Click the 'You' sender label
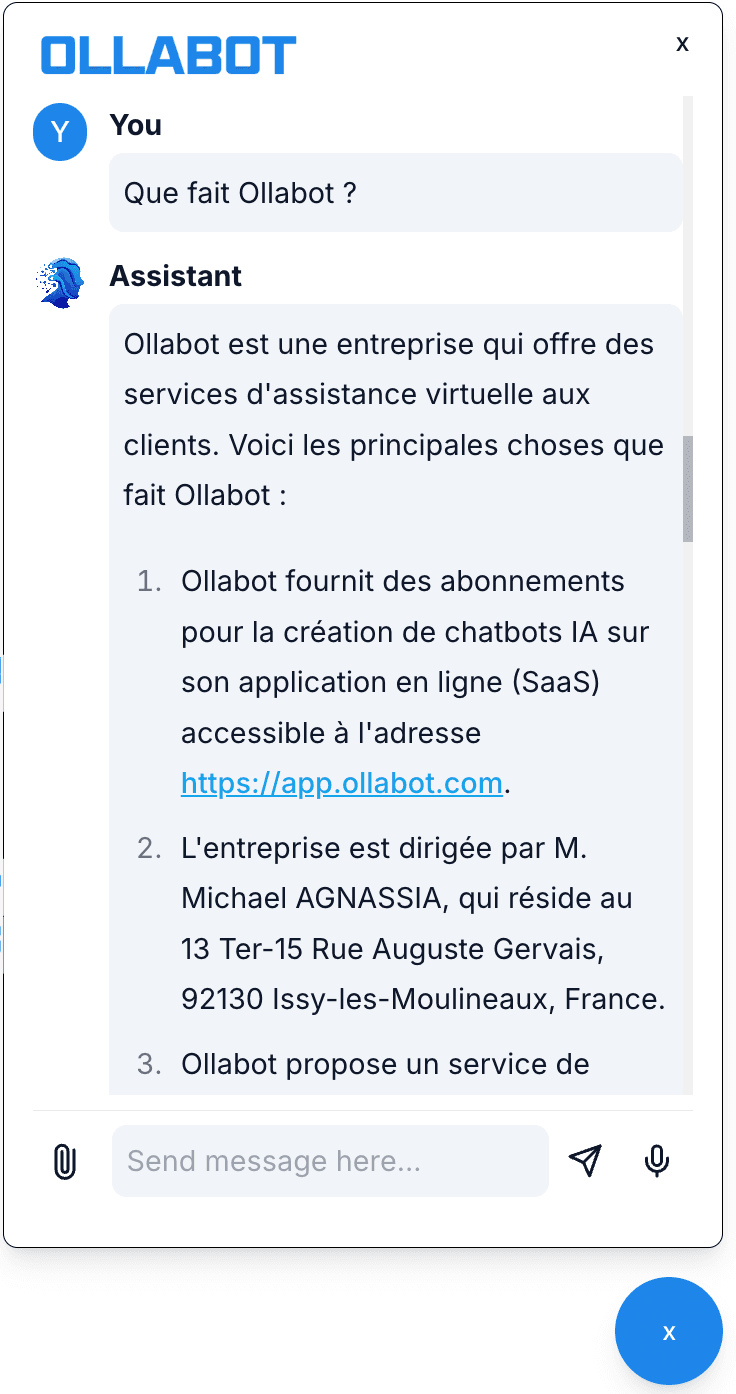This screenshot has height=1394, width=736. point(134,125)
